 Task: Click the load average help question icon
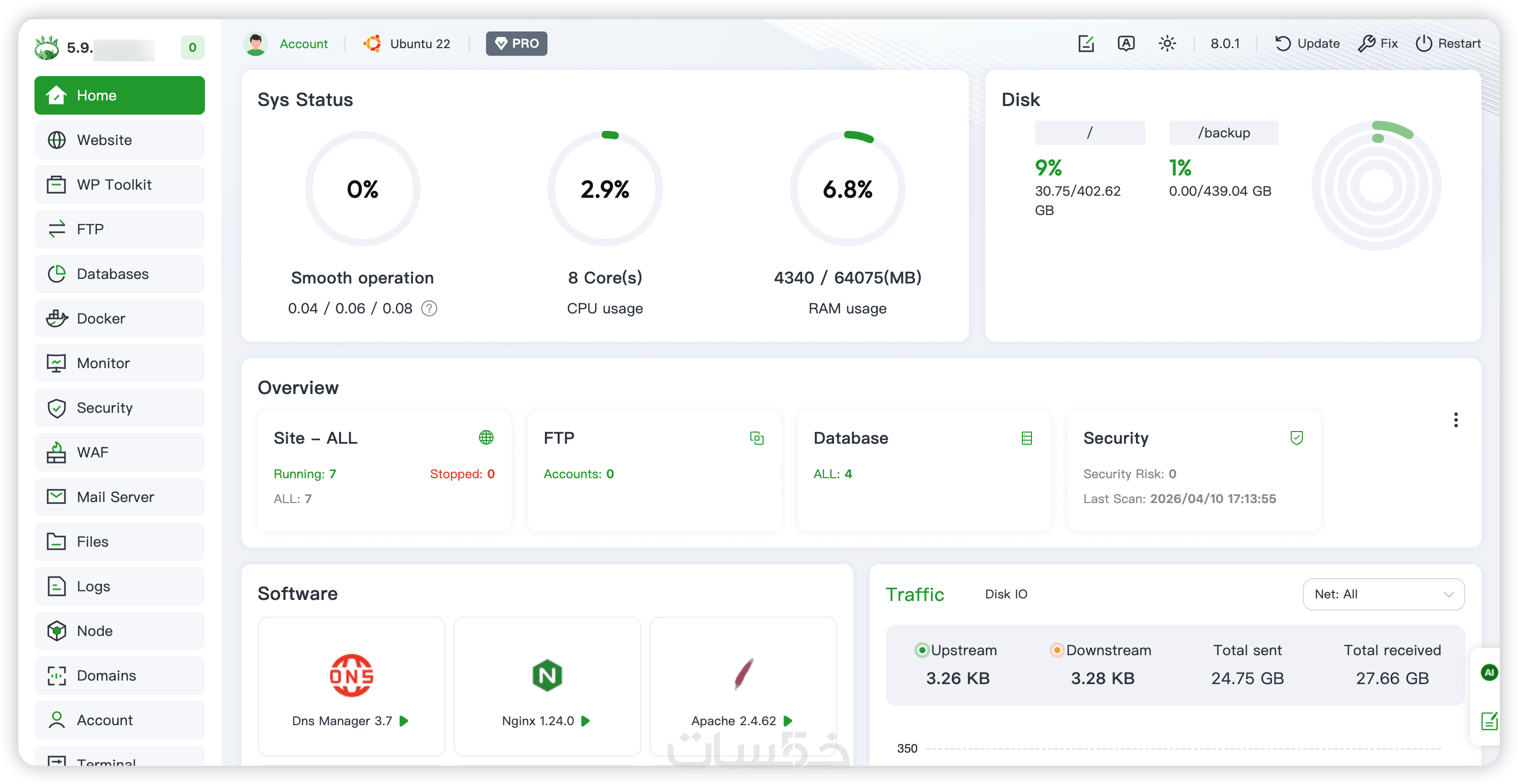click(x=429, y=309)
